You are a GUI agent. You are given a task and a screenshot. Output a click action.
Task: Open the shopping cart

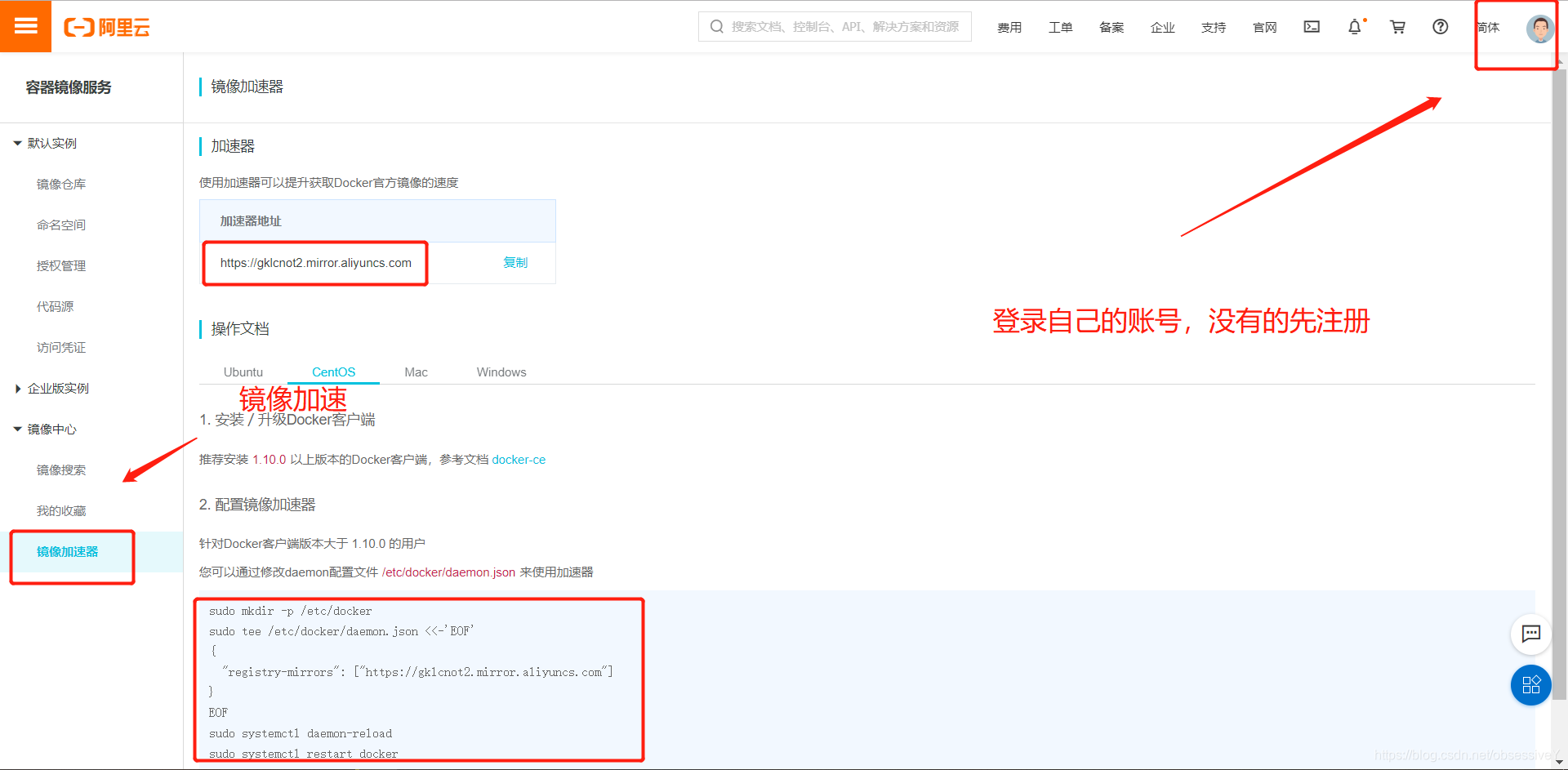point(1397,27)
